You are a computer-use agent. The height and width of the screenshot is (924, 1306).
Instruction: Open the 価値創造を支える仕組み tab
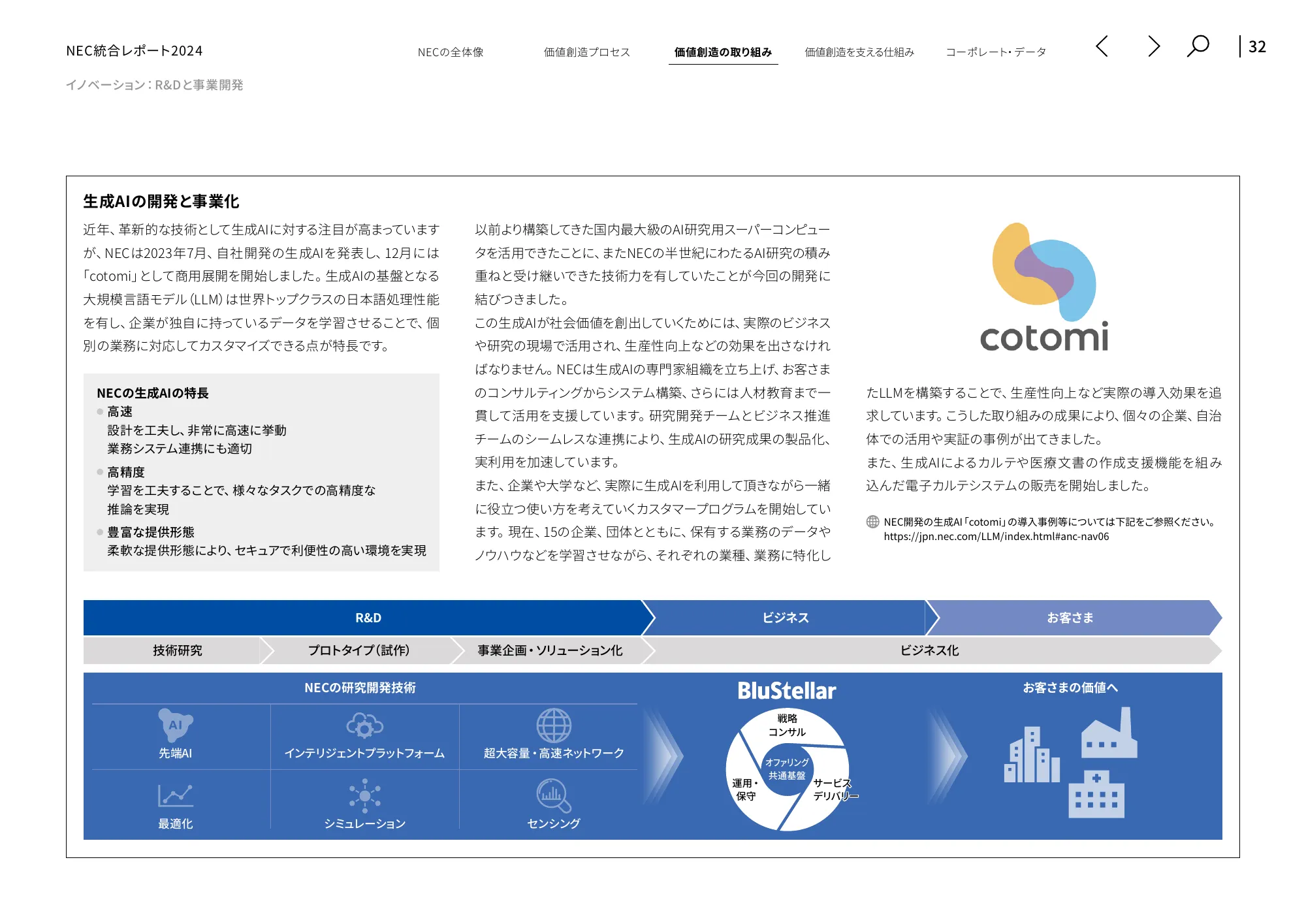(859, 52)
